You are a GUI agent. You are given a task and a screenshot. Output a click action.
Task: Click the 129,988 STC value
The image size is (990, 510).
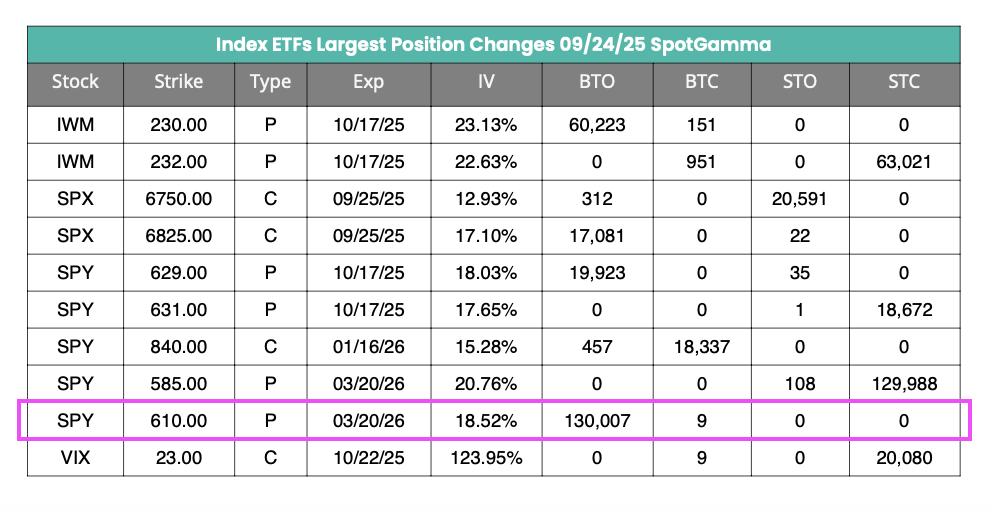pyautogui.click(x=903, y=383)
